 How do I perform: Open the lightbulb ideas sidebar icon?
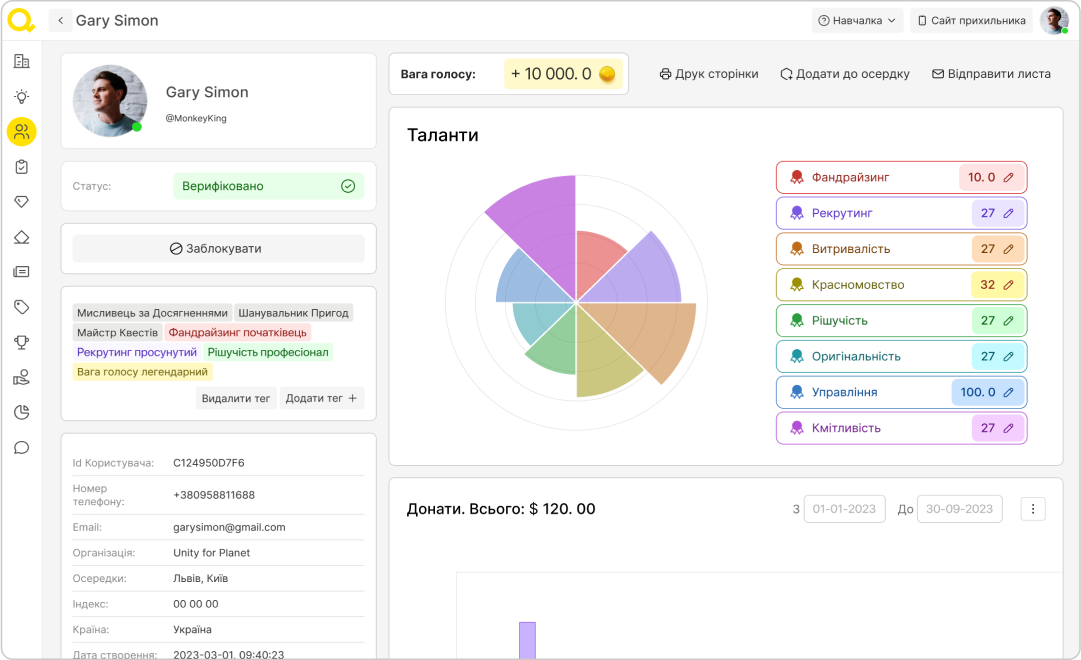pyautogui.click(x=21, y=97)
